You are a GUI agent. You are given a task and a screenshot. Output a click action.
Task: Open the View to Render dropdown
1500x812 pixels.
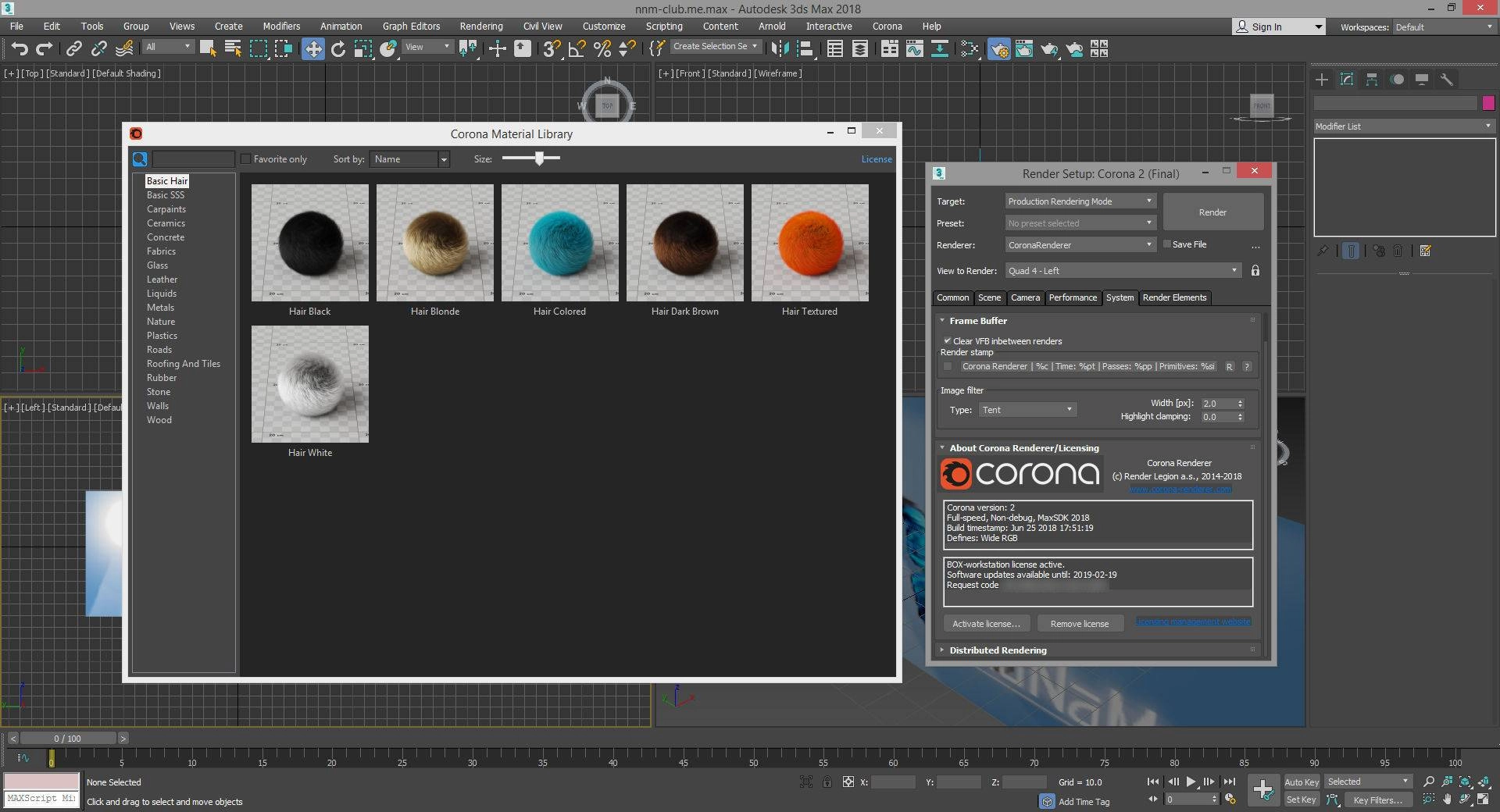click(1123, 271)
